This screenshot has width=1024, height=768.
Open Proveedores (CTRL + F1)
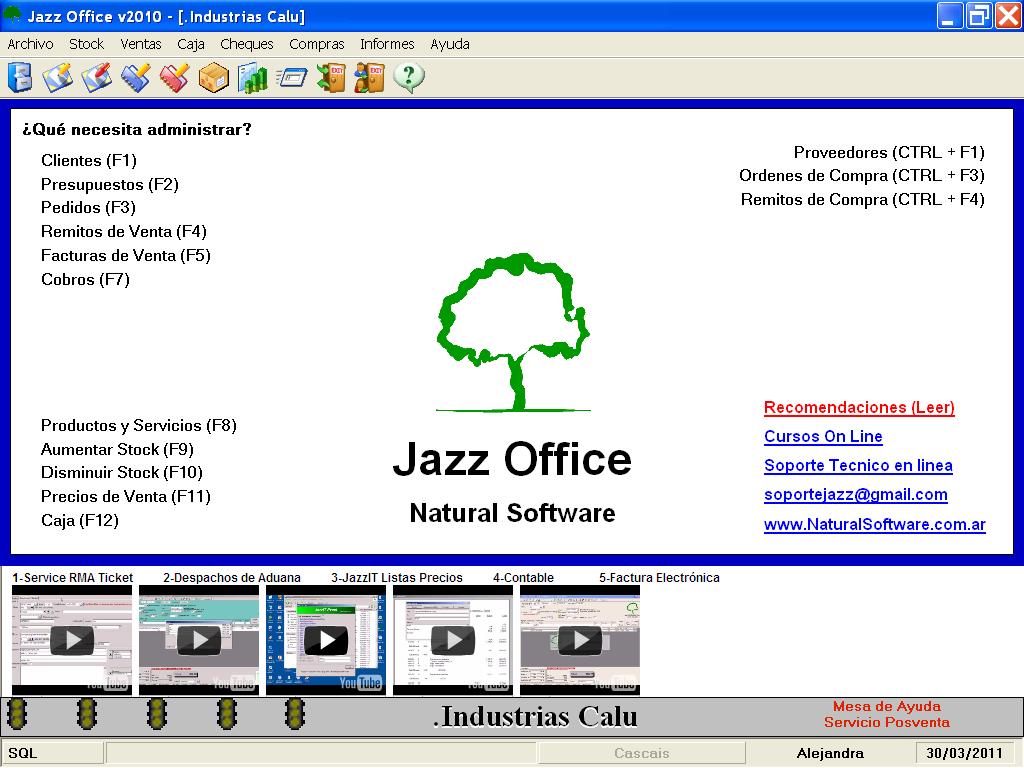click(889, 152)
